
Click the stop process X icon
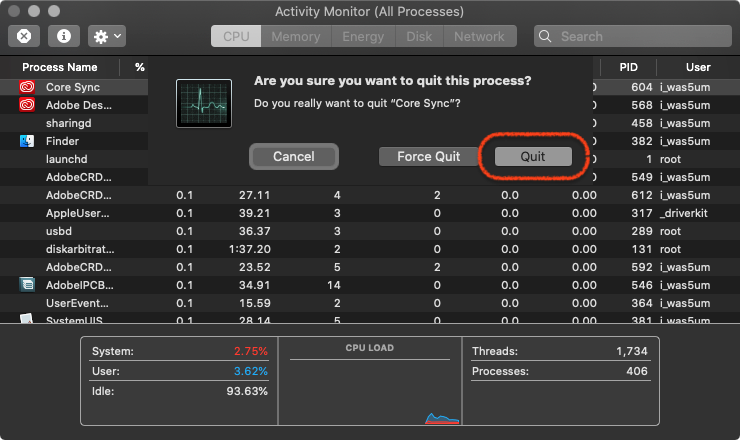[24, 36]
